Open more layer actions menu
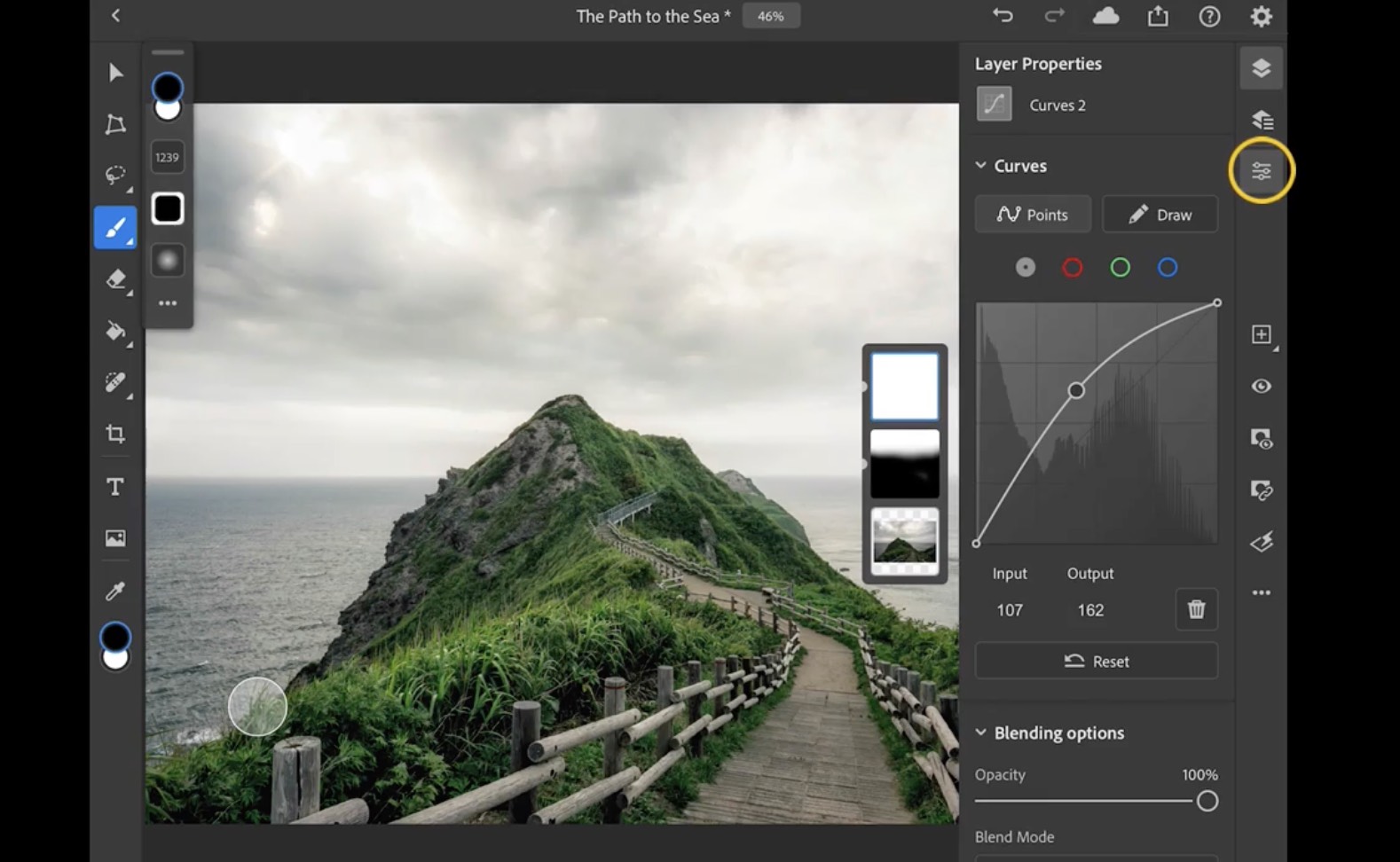 pyautogui.click(x=1261, y=592)
